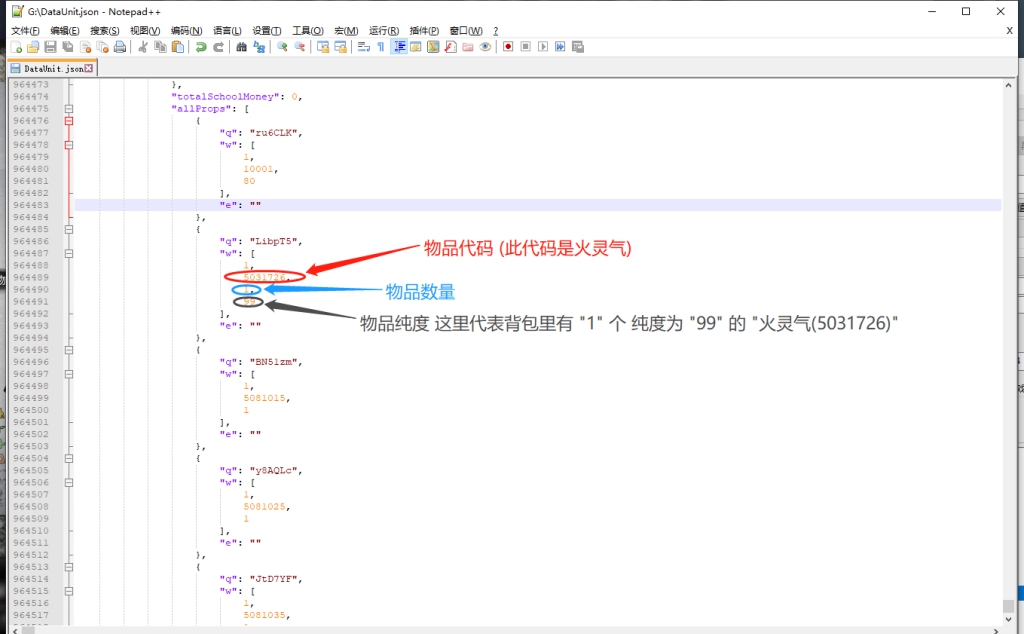Open the 窗口(W) menu
This screenshot has height=634, width=1024.
point(466,31)
